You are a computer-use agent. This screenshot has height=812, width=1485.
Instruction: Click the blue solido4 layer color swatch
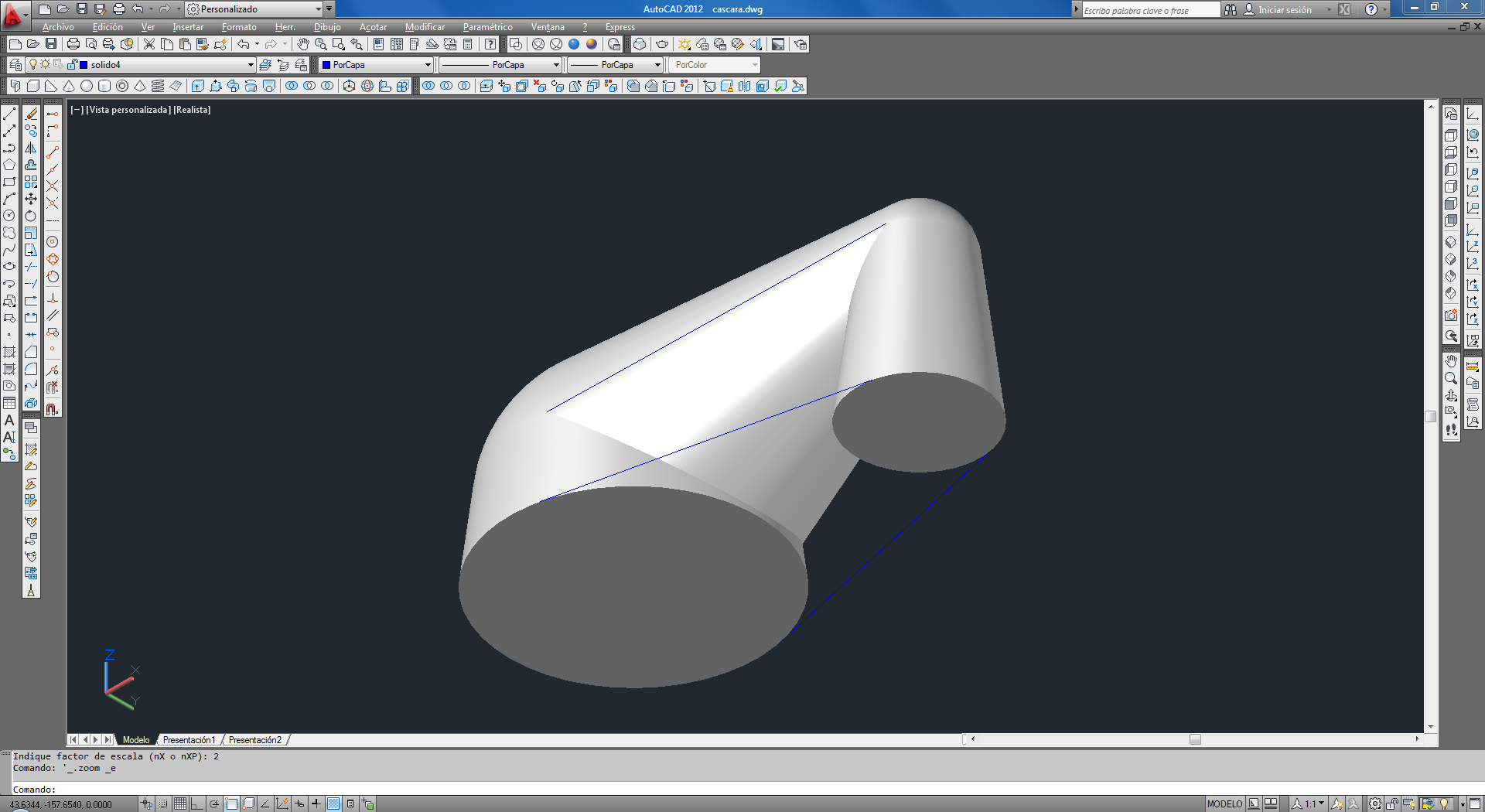tap(84, 65)
